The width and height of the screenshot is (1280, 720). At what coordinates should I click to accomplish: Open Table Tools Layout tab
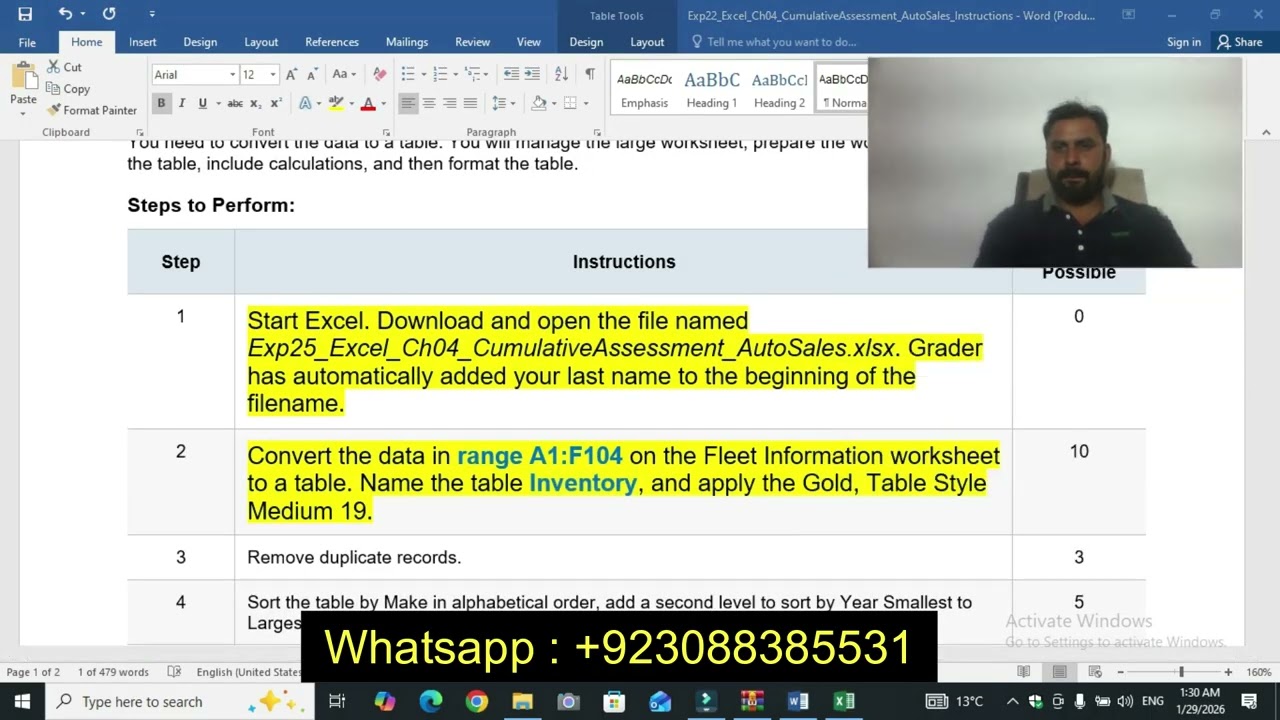[x=647, y=42]
